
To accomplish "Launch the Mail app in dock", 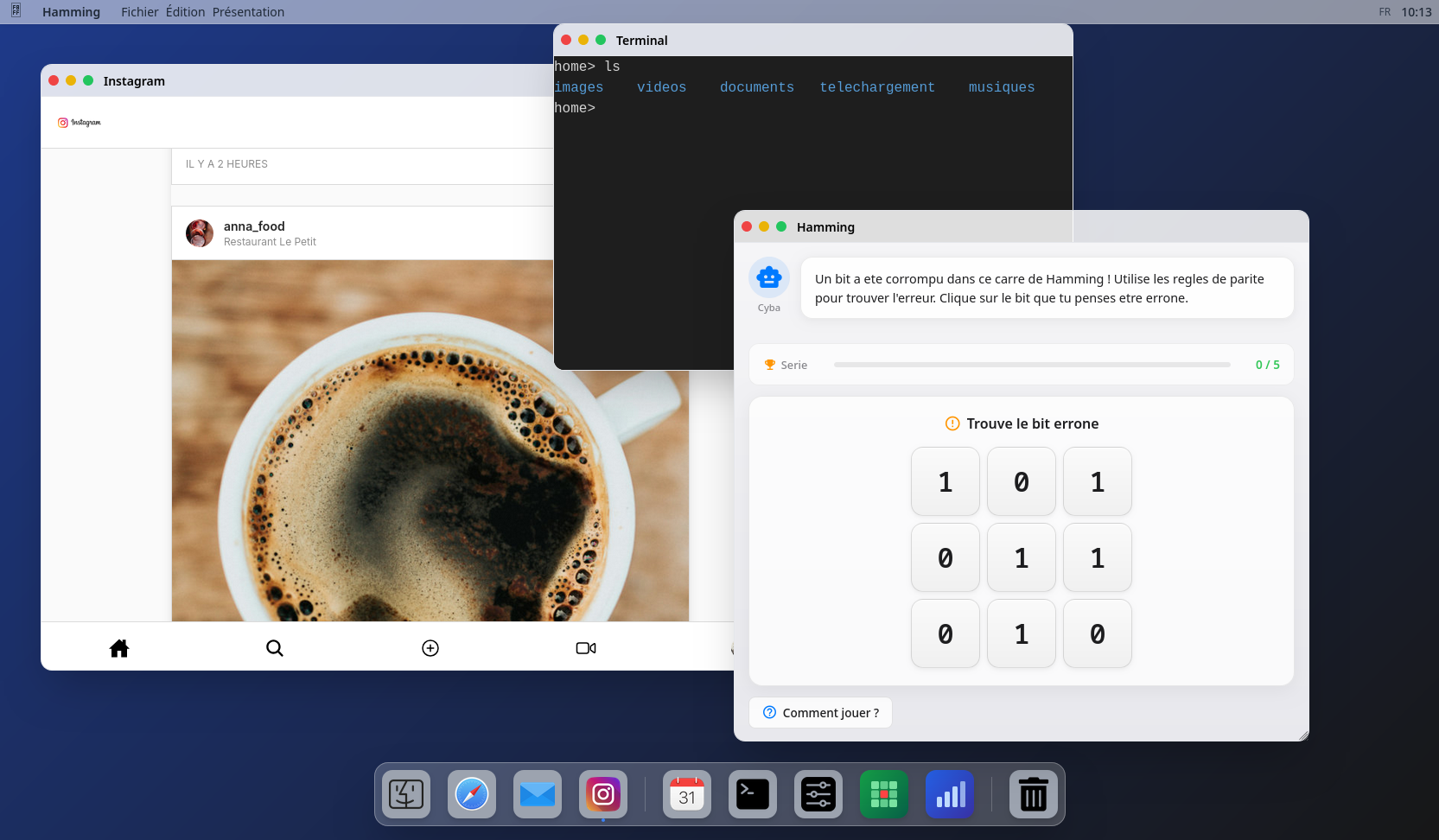I will (x=538, y=794).
